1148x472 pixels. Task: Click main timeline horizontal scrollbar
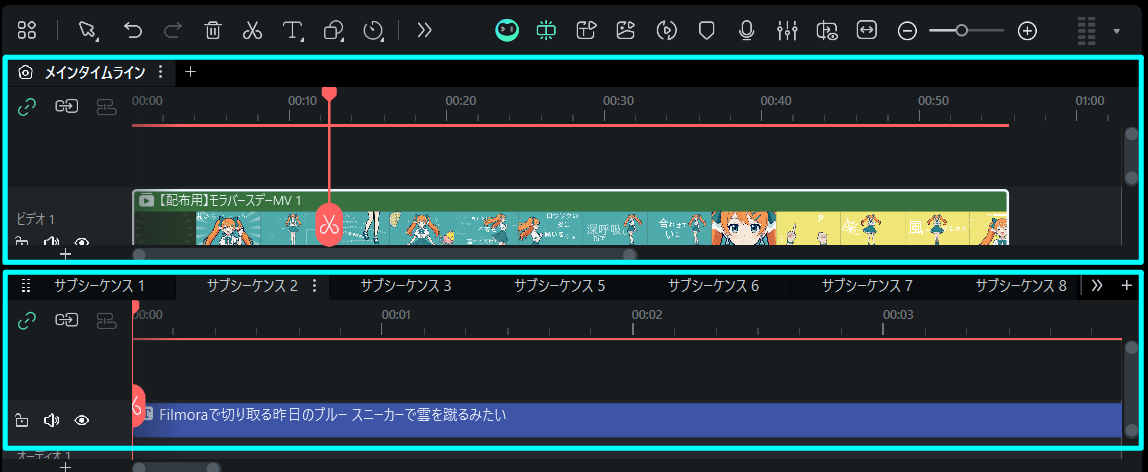[384, 255]
